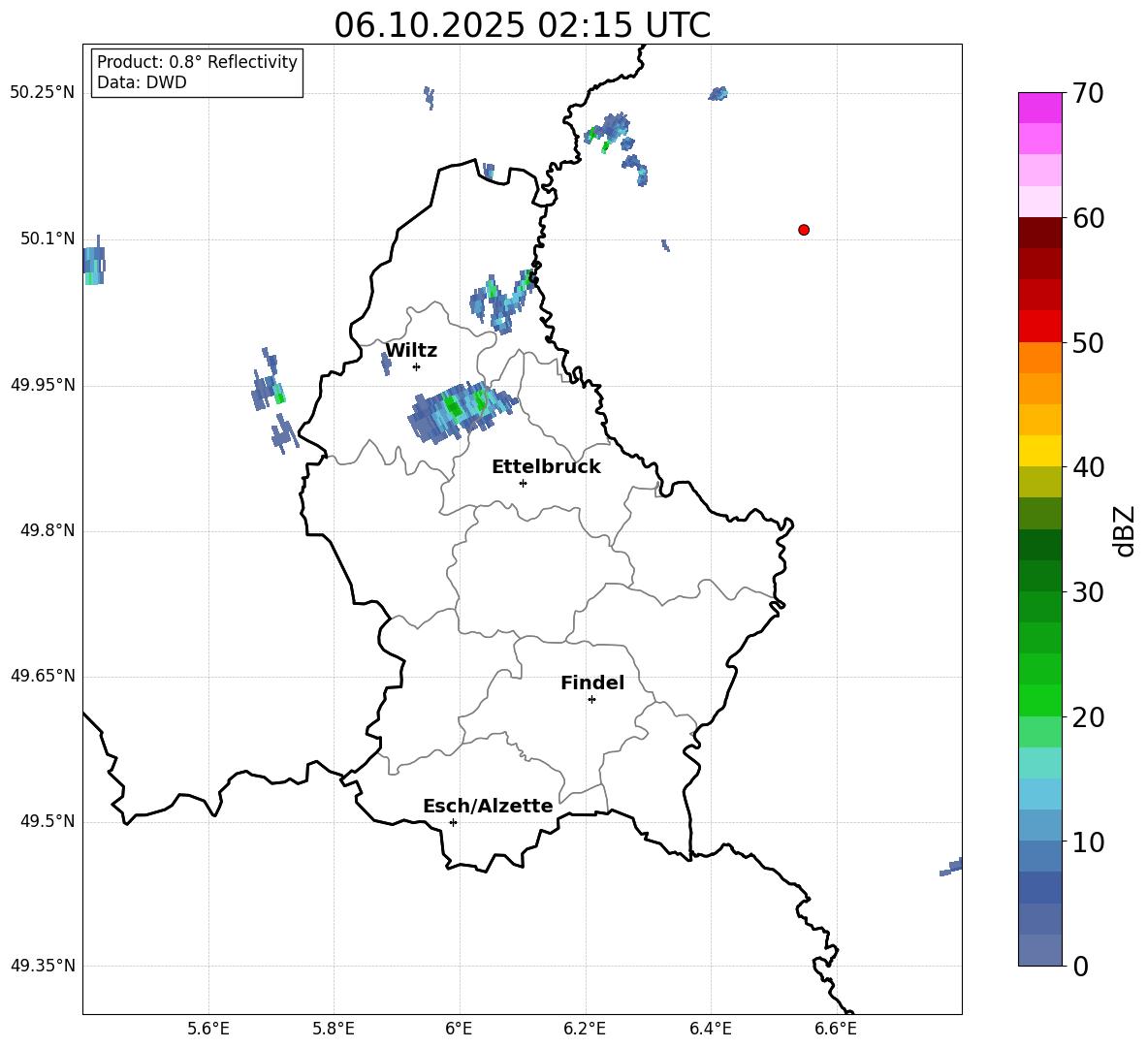1148x1048 pixels.
Task: Click the colorbar tick value 60
Action: pyautogui.click(x=1088, y=218)
